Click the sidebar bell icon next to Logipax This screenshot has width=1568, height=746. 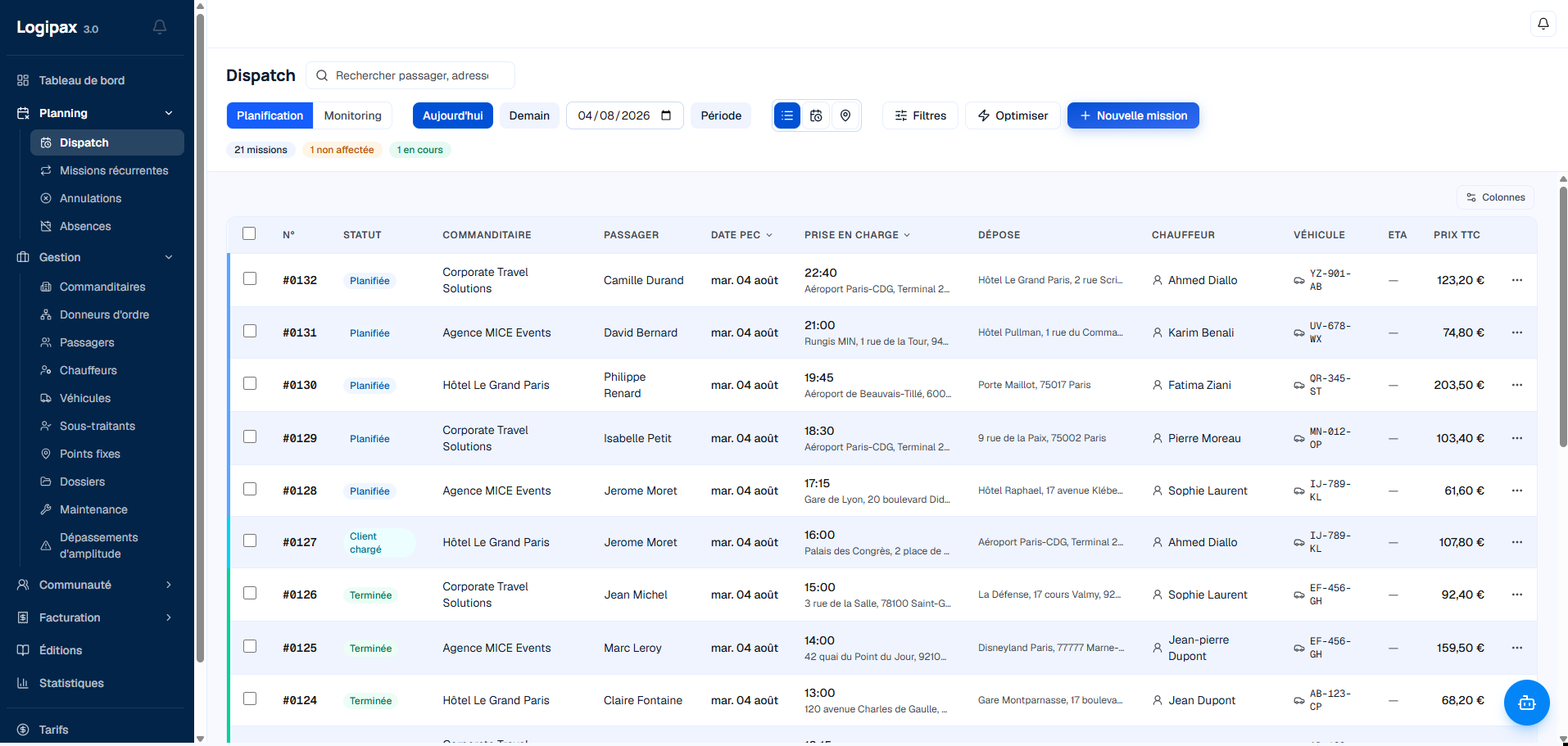coord(160,27)
